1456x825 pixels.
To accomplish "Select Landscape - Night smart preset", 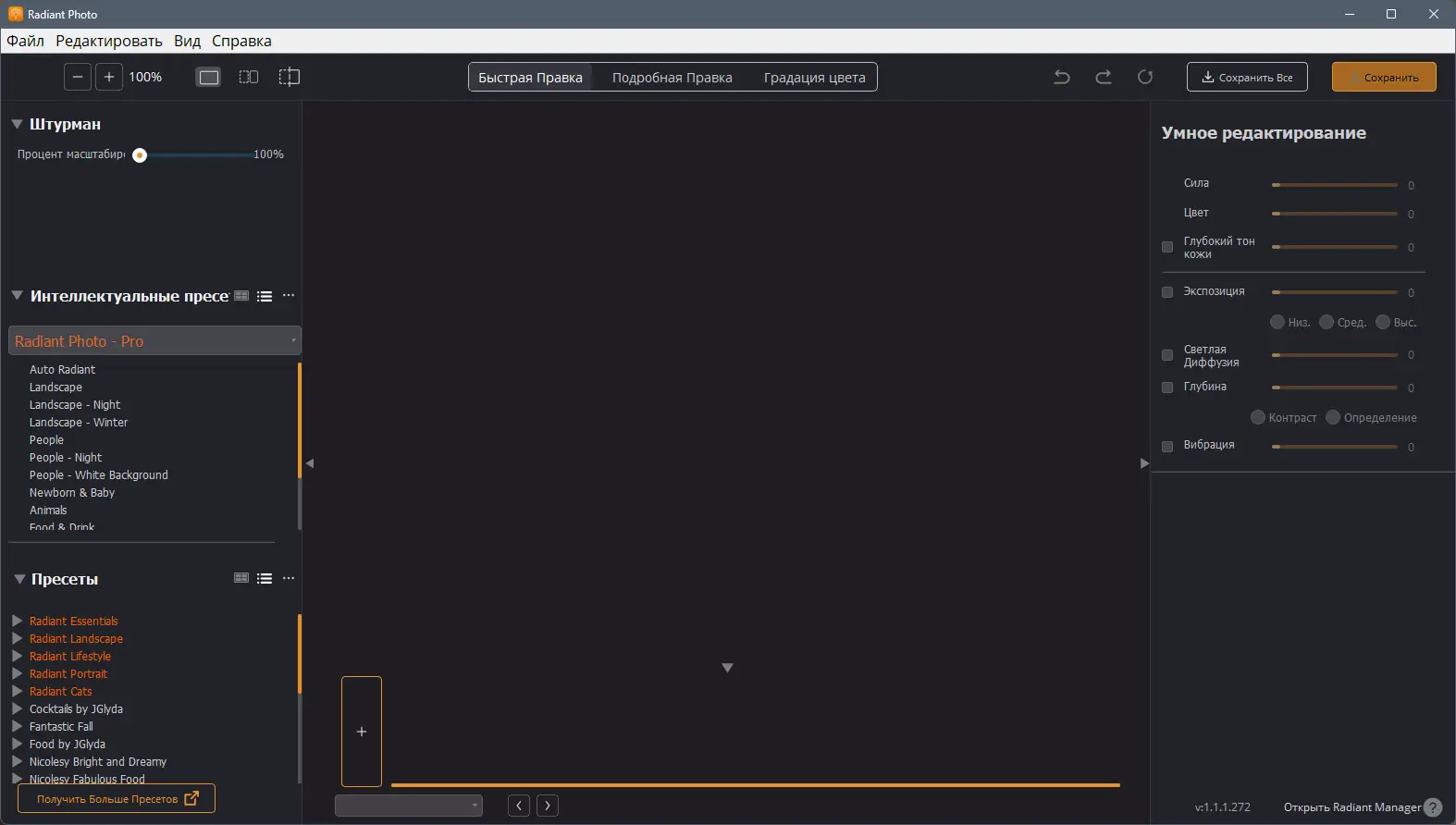I will [x=75, y=404].
